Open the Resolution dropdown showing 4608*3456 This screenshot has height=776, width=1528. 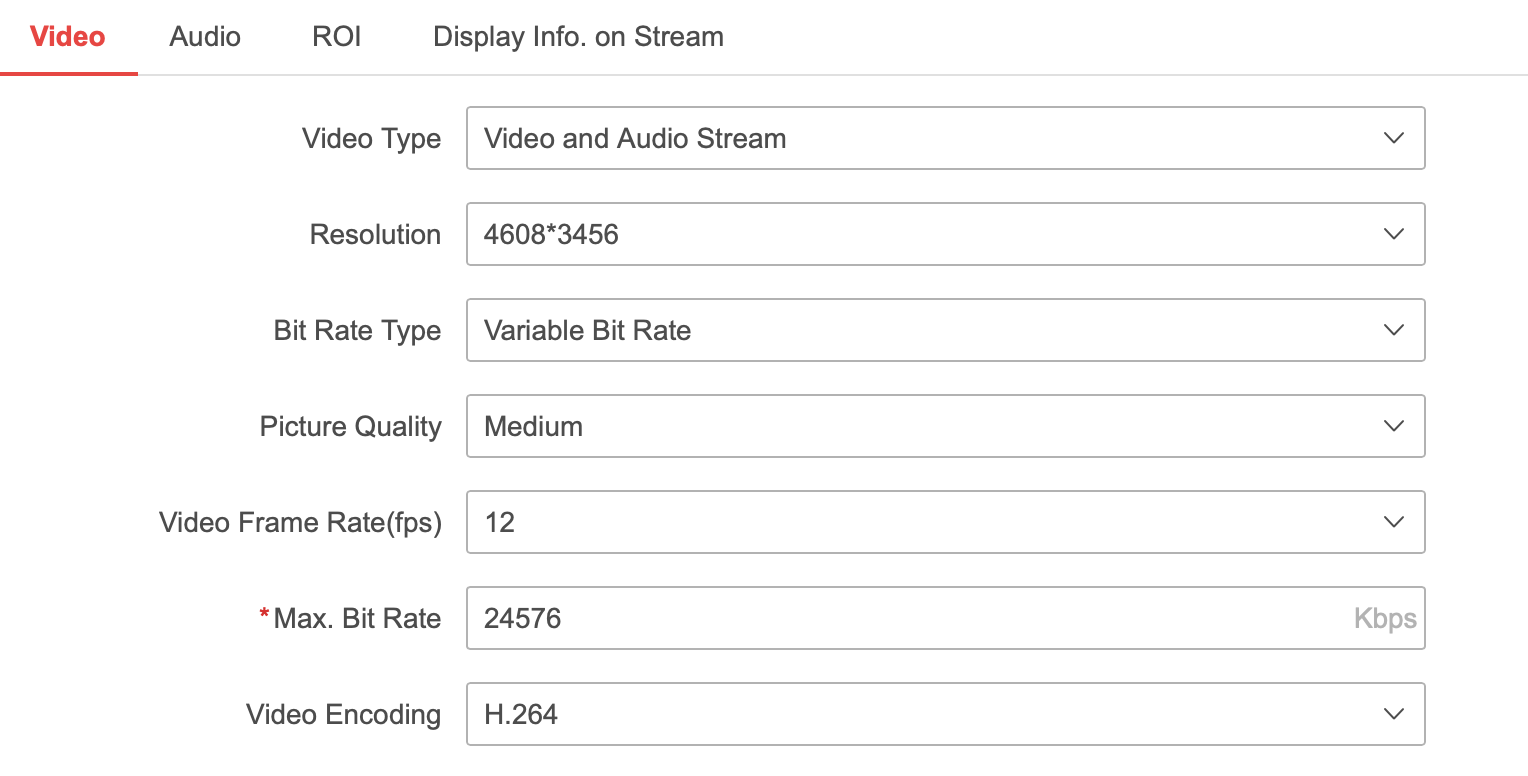point(900,234)
